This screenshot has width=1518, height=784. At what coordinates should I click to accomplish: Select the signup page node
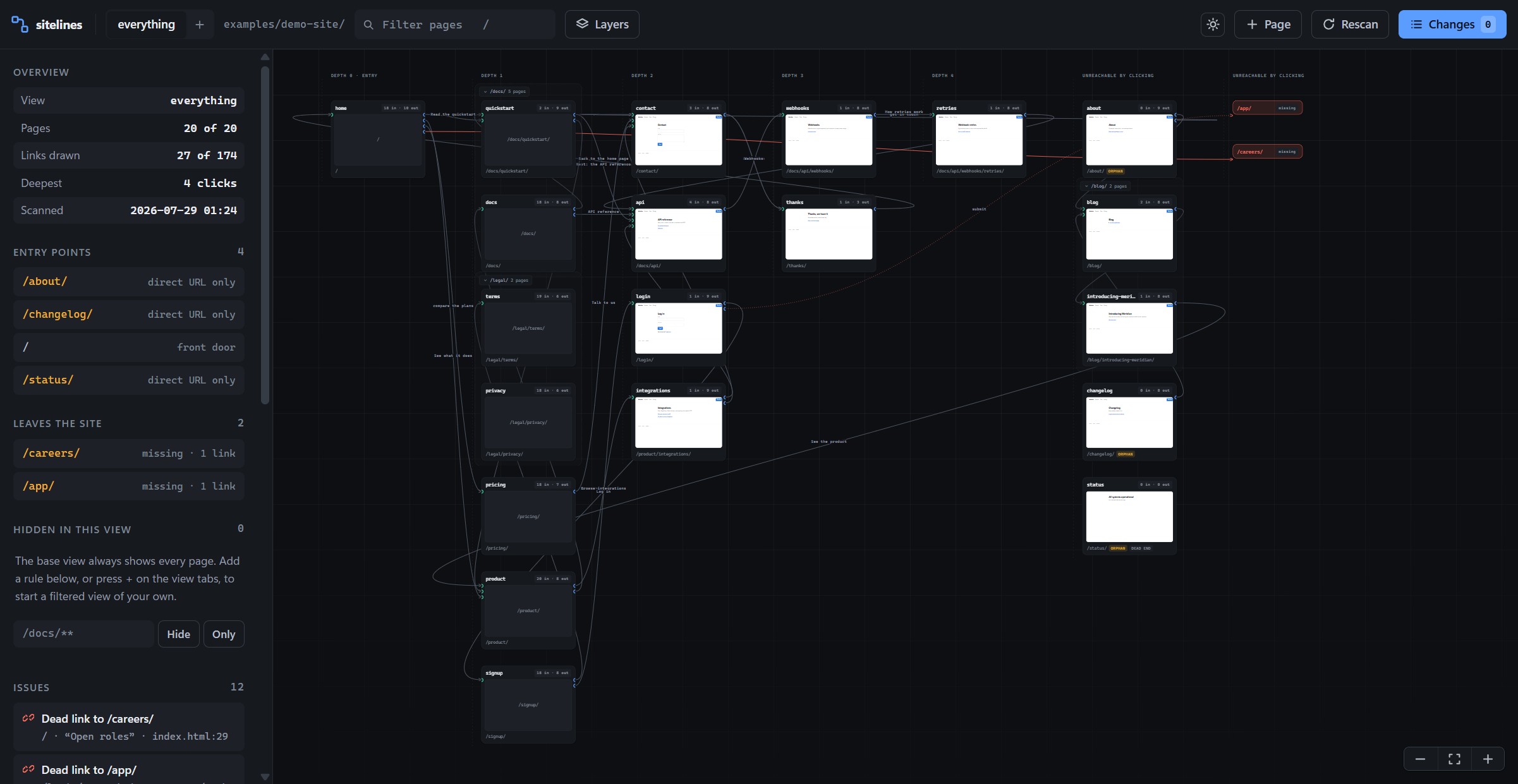[x=528, y=704]
